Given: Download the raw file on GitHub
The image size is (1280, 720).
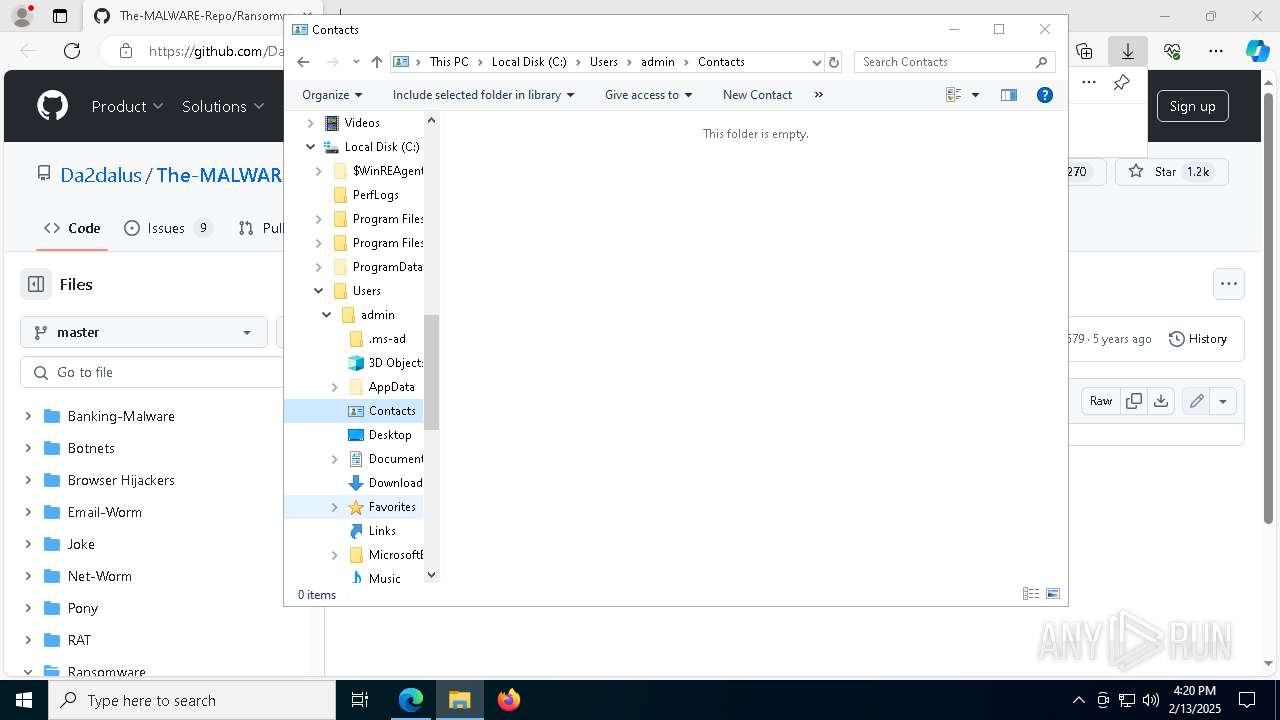Looking at the screenshot, I should 1160,401.
